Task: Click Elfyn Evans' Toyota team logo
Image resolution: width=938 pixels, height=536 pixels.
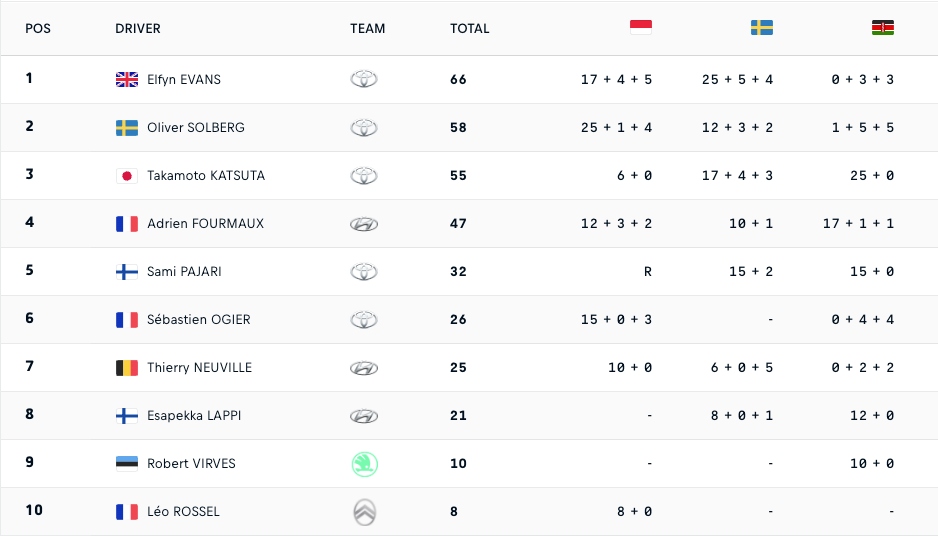Action: click(x=364, y=80)
